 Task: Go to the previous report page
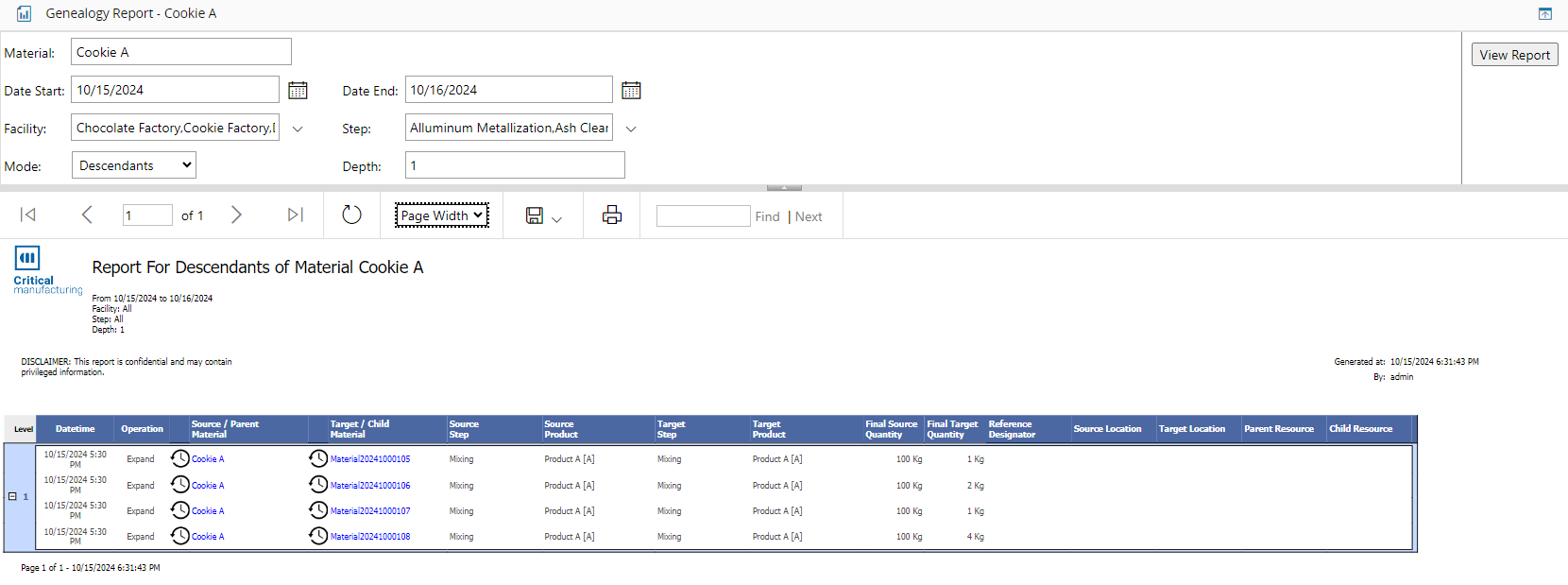pyautogui.click(x=87, y=215)
